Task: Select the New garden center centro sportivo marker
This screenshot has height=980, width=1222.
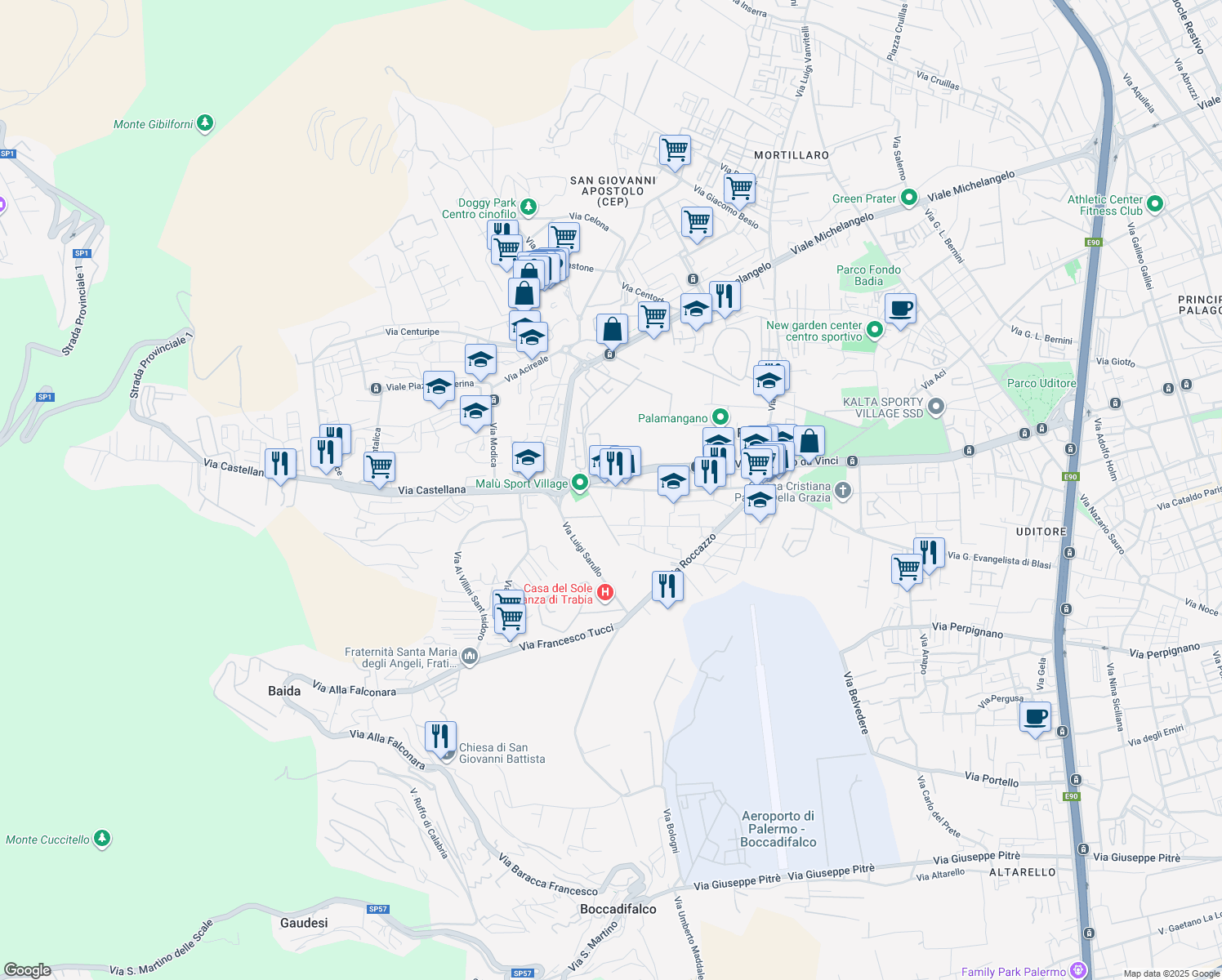Action: coord(875,330)
